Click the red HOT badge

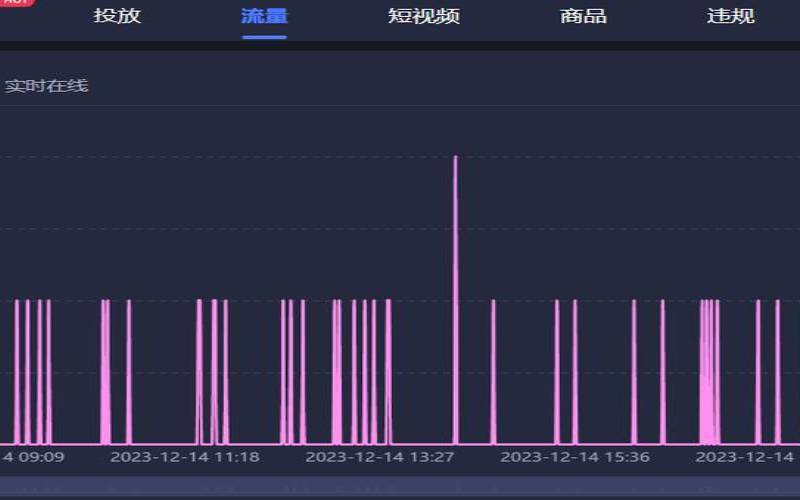pyautogui.click(x=17, y=2)
